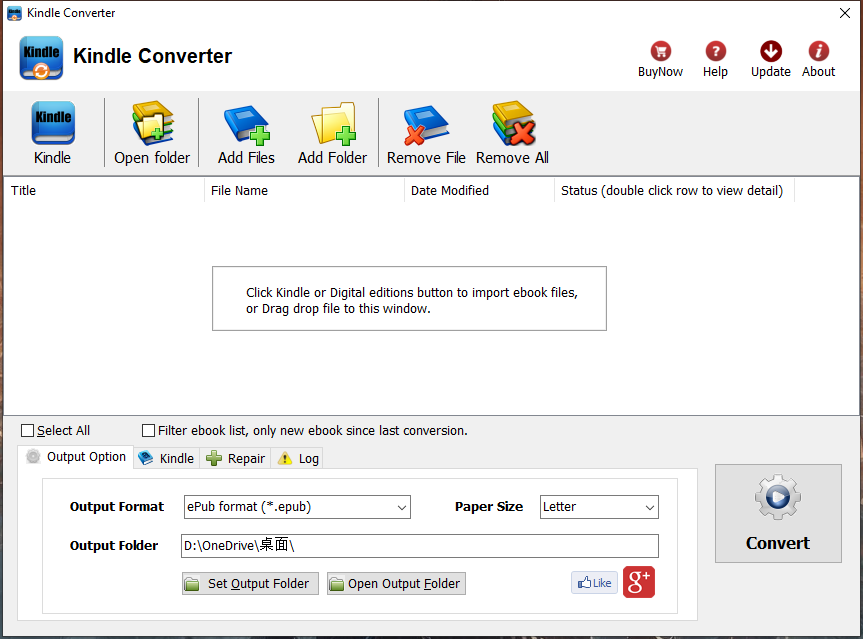Image resolution: width=863 pixels, height=639 pixels.
Task: Open the BuyNow shopping cart icon
Action: 660,51
